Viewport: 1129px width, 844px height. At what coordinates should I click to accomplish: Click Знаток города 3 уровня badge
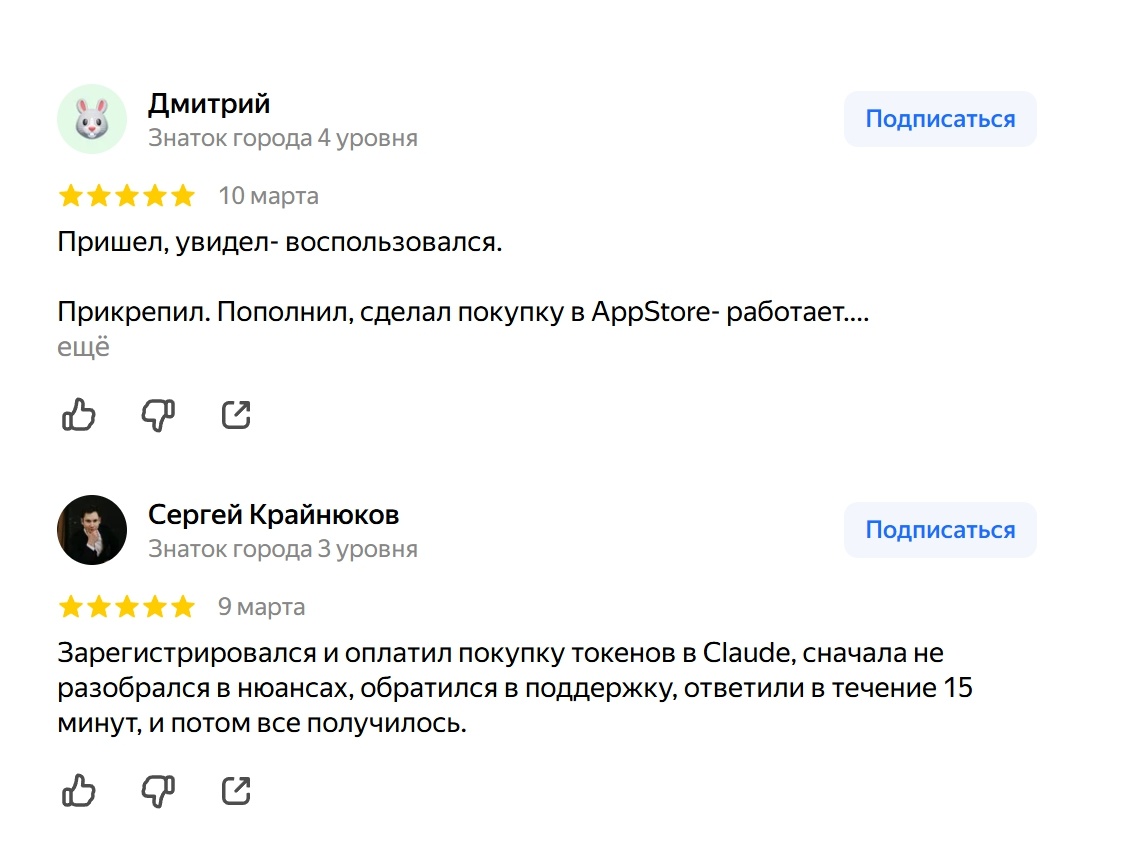point(283,549)
